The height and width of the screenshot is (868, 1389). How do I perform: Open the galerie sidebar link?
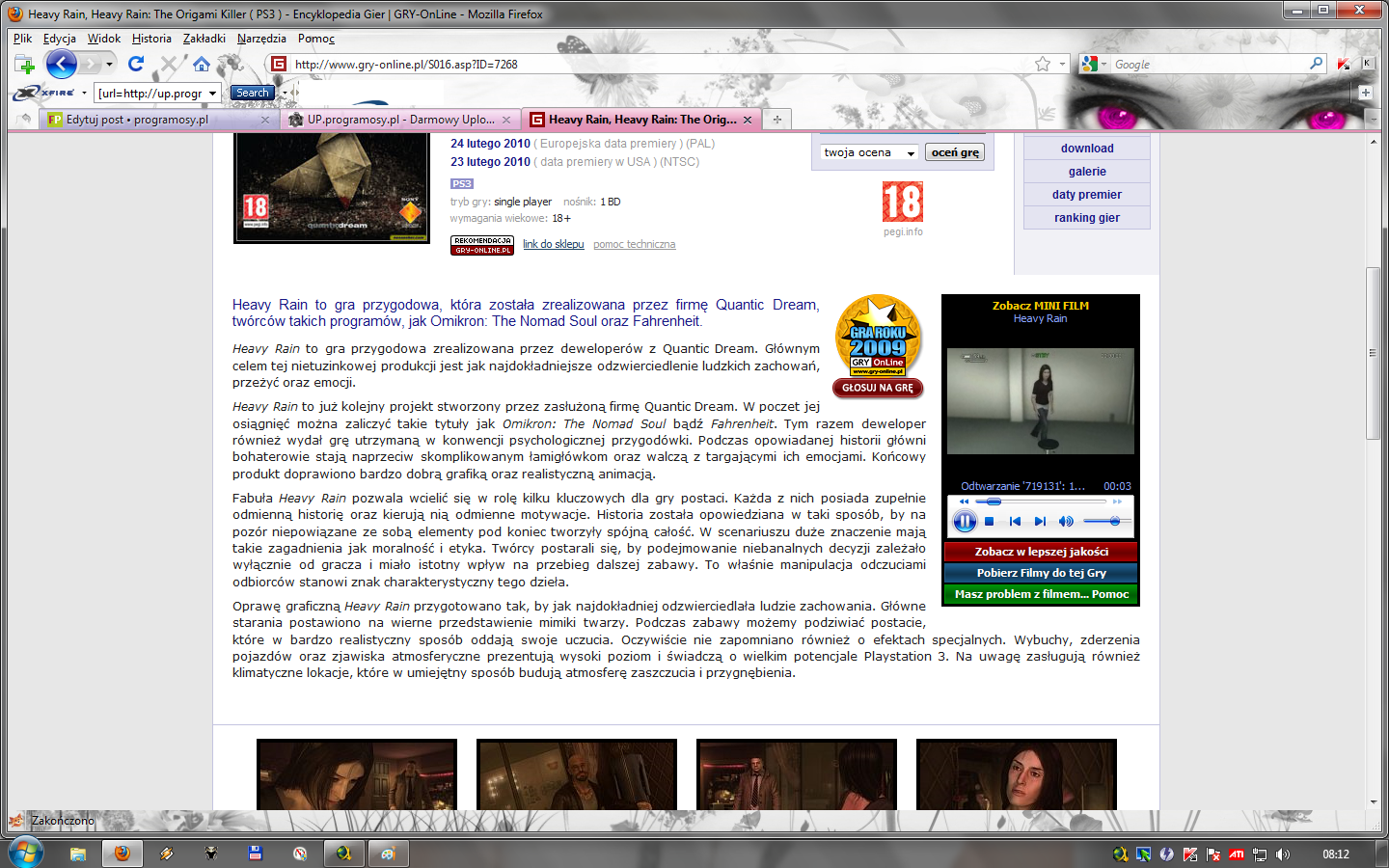point(1087,172)
